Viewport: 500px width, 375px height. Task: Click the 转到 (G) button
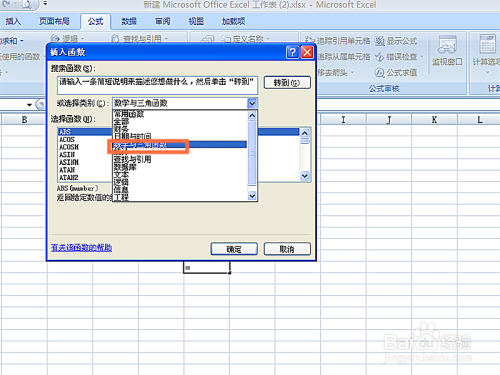287,83
